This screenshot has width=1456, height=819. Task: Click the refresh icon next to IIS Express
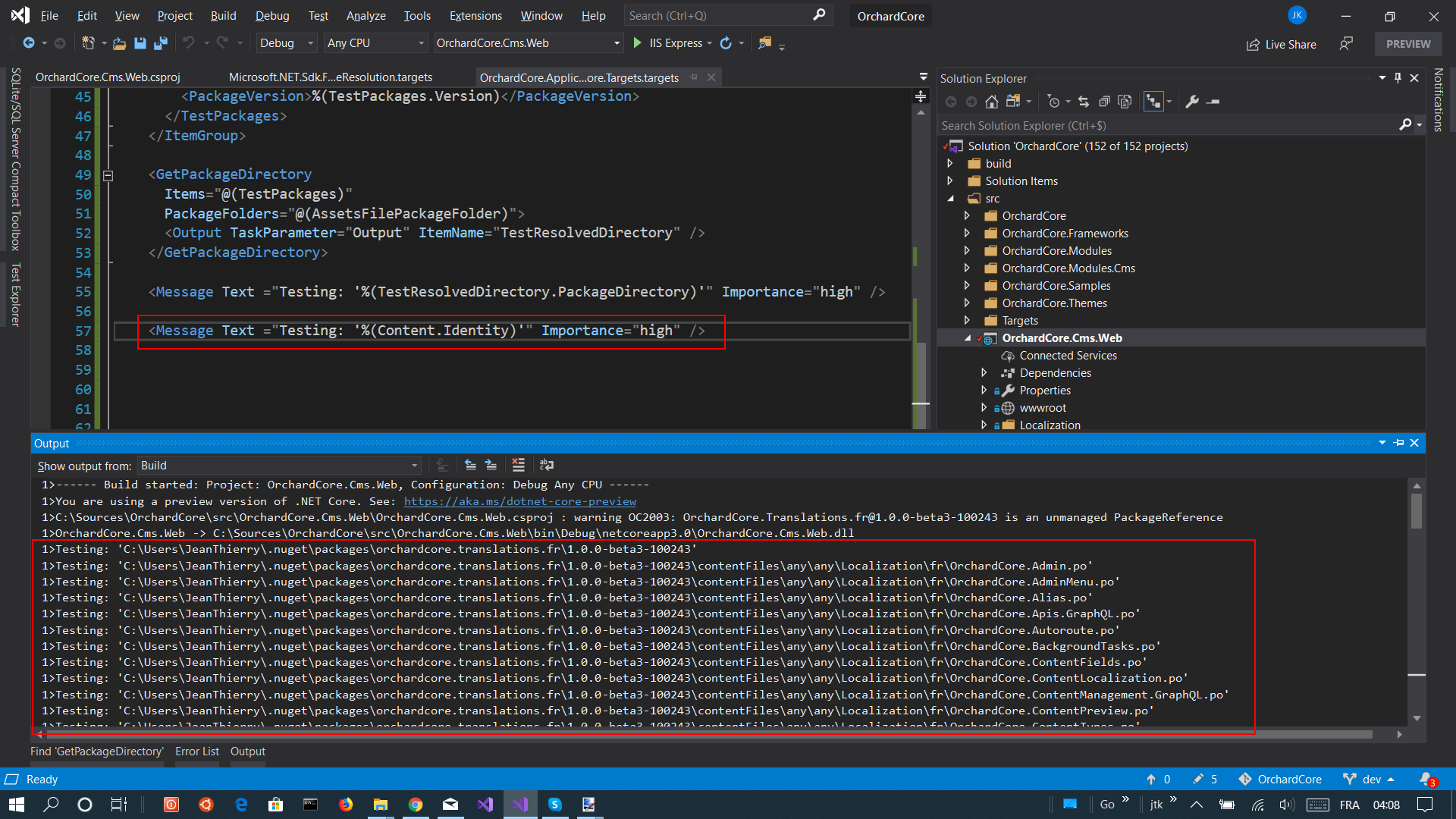click(726, 43)
